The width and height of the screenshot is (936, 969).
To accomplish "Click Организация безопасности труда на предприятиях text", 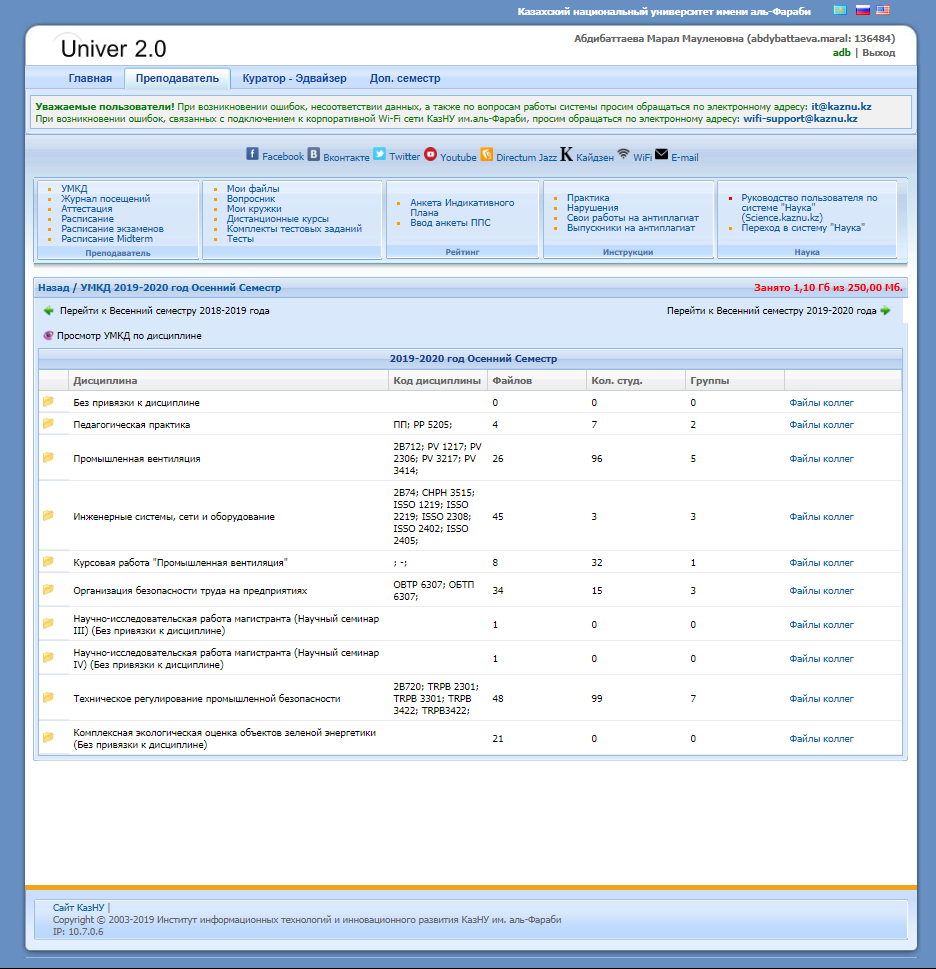I will (x=190, y=591).
